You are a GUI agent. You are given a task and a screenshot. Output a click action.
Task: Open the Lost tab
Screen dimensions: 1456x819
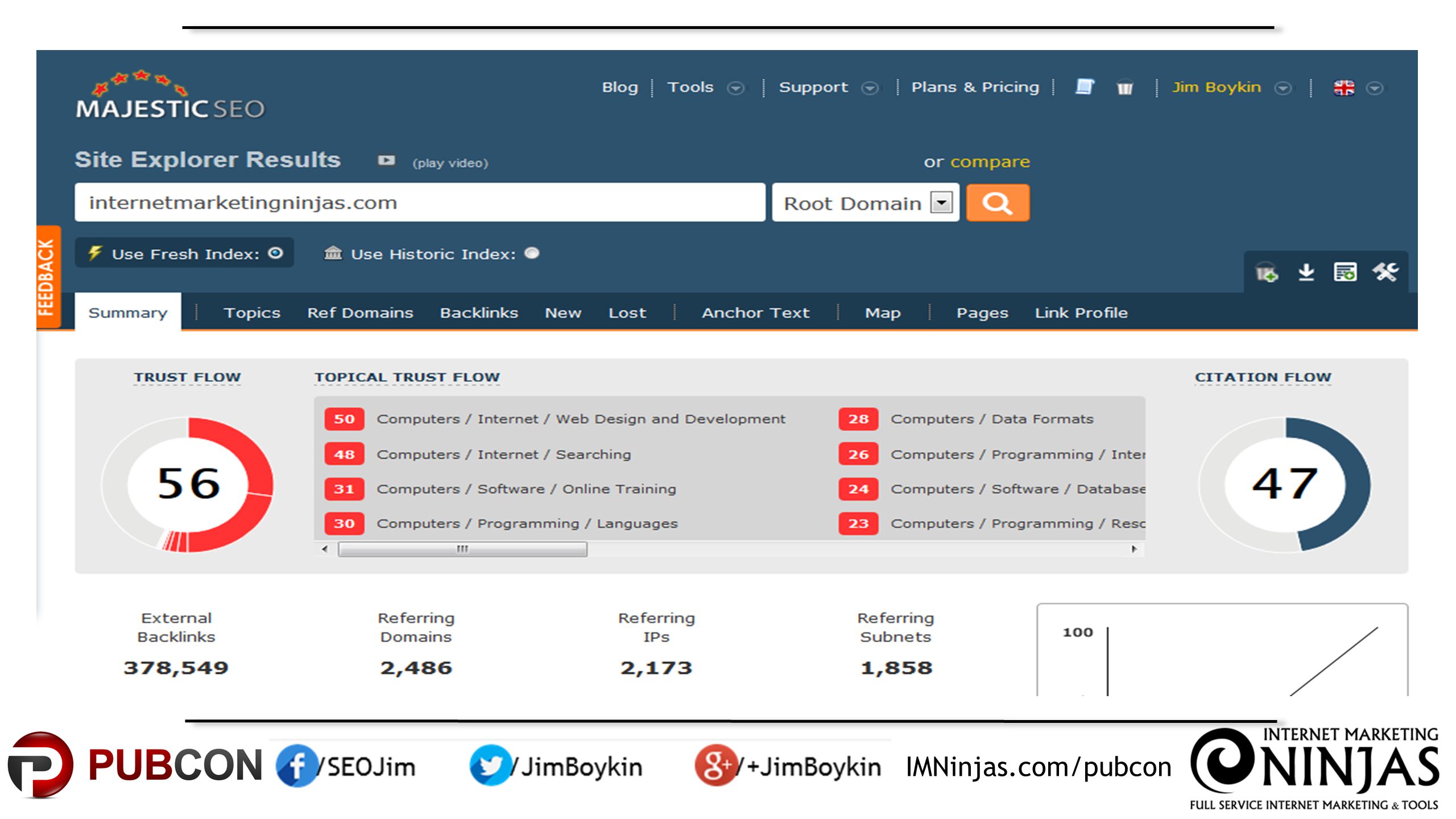pyautogui.click(x=627, y=312)
